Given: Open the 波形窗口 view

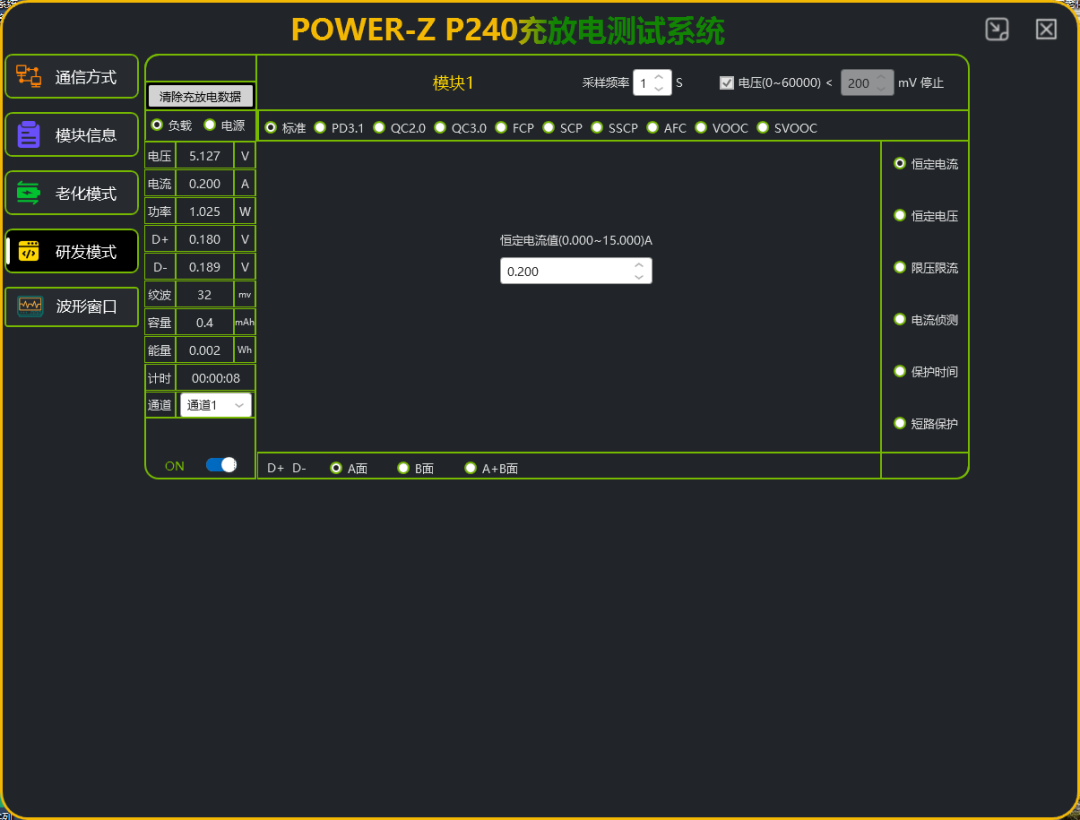Looking at the screenshot, I should tap(72, 306).
